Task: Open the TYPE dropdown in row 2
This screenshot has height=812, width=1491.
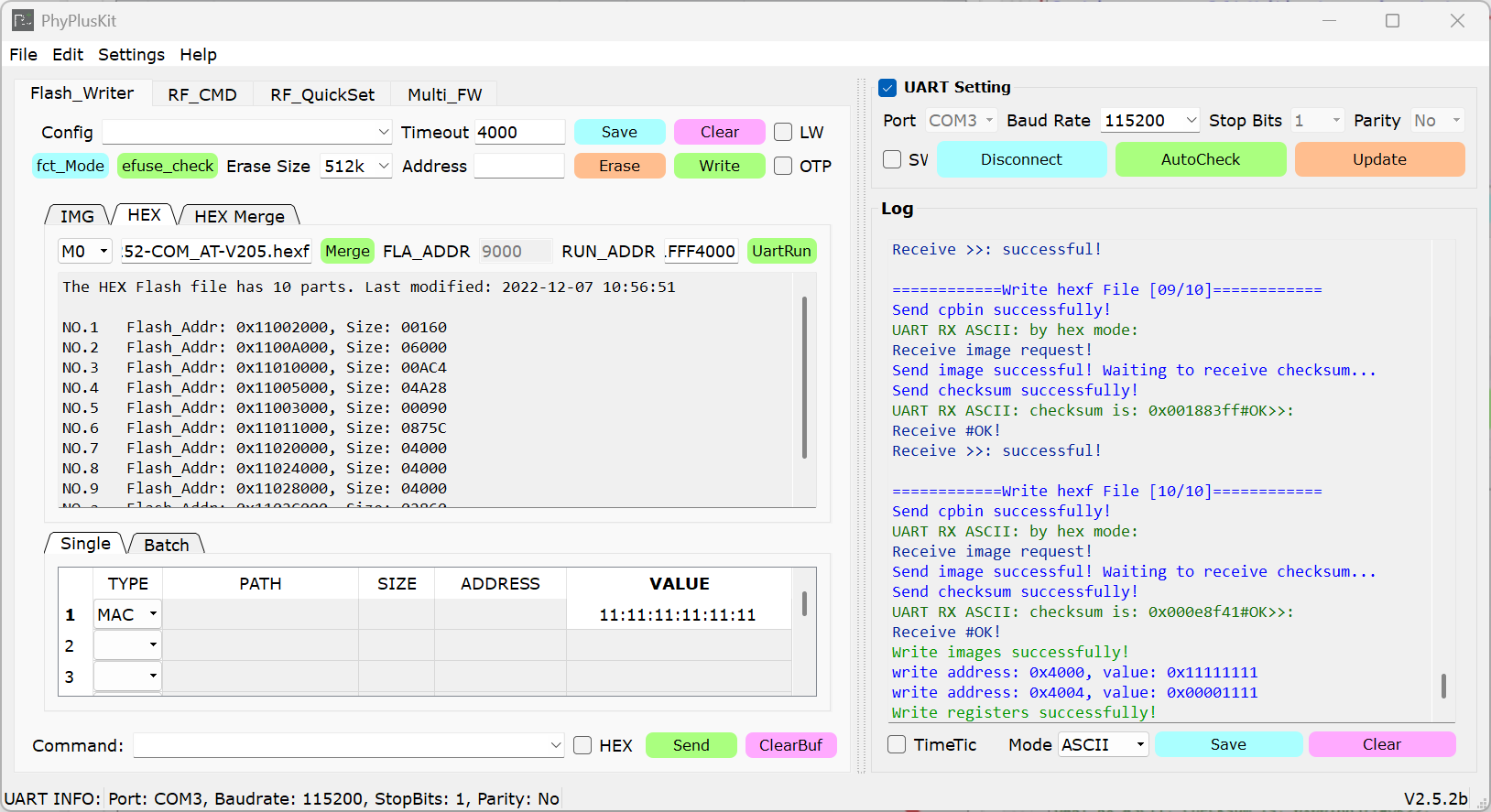Action: pyautogui.click(x=127, y=645)
